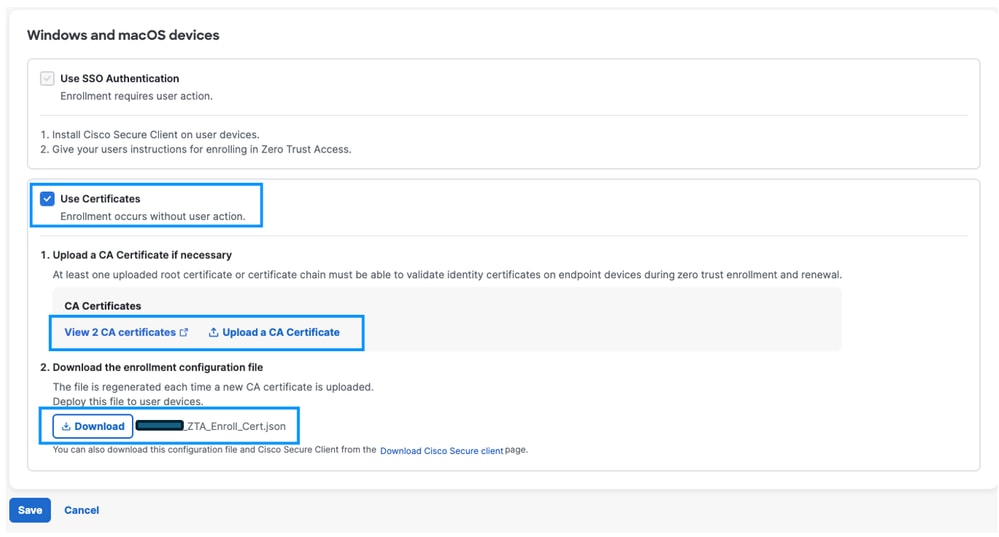Click the 'The file is regenerated each time' sentence
Image resolution: width=999 pixels, height=537 pixels.
click(213, 387)
